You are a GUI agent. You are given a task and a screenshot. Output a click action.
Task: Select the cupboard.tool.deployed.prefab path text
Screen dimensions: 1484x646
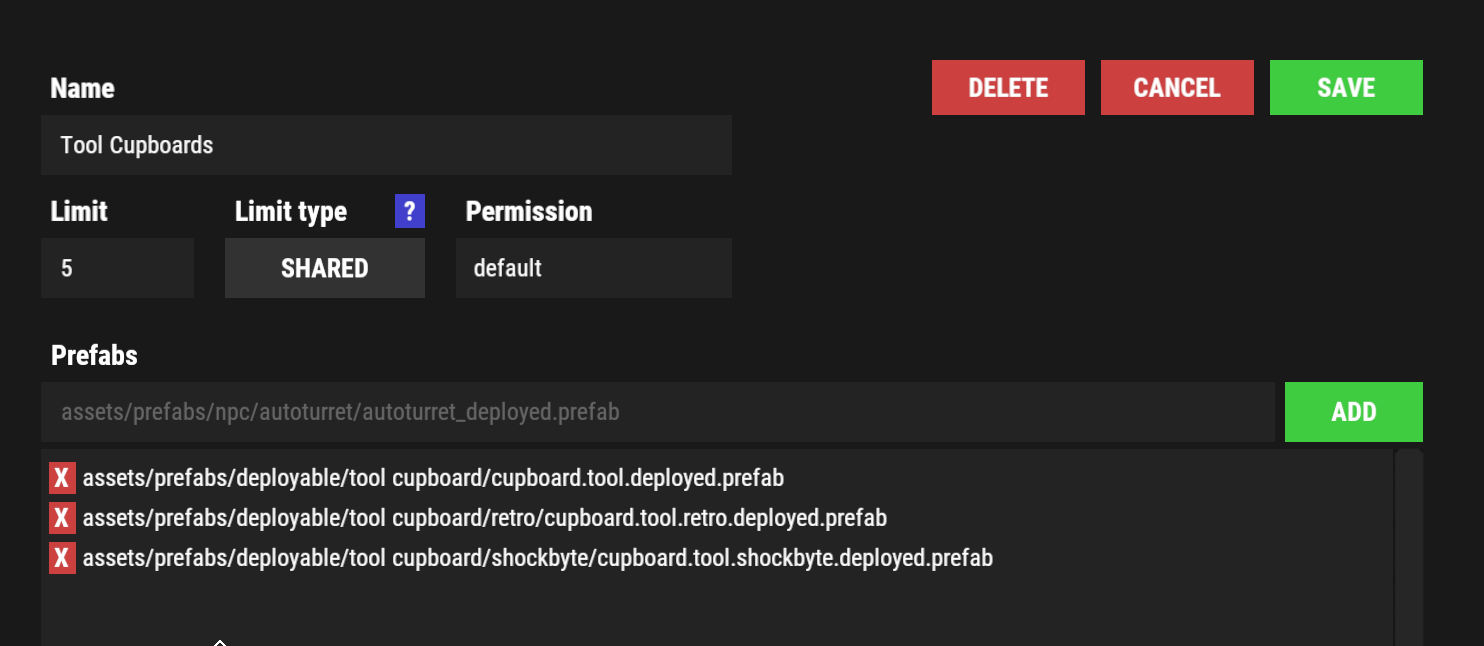433,478
